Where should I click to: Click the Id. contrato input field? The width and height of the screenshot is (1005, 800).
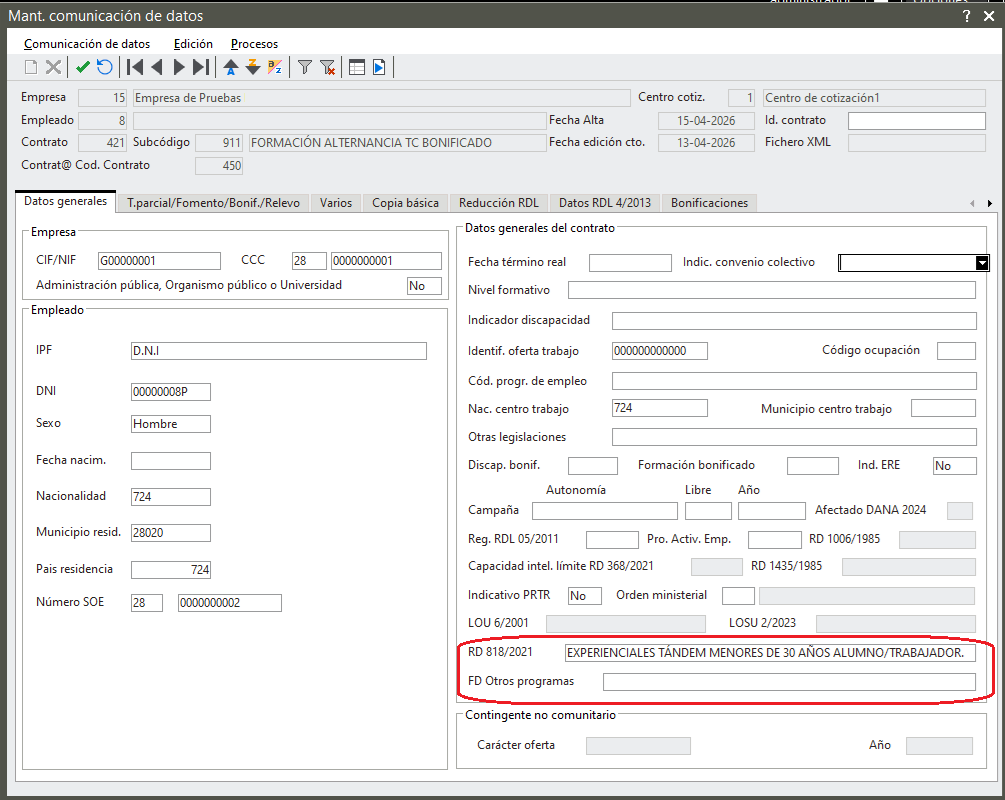click(x=917, y=121)
